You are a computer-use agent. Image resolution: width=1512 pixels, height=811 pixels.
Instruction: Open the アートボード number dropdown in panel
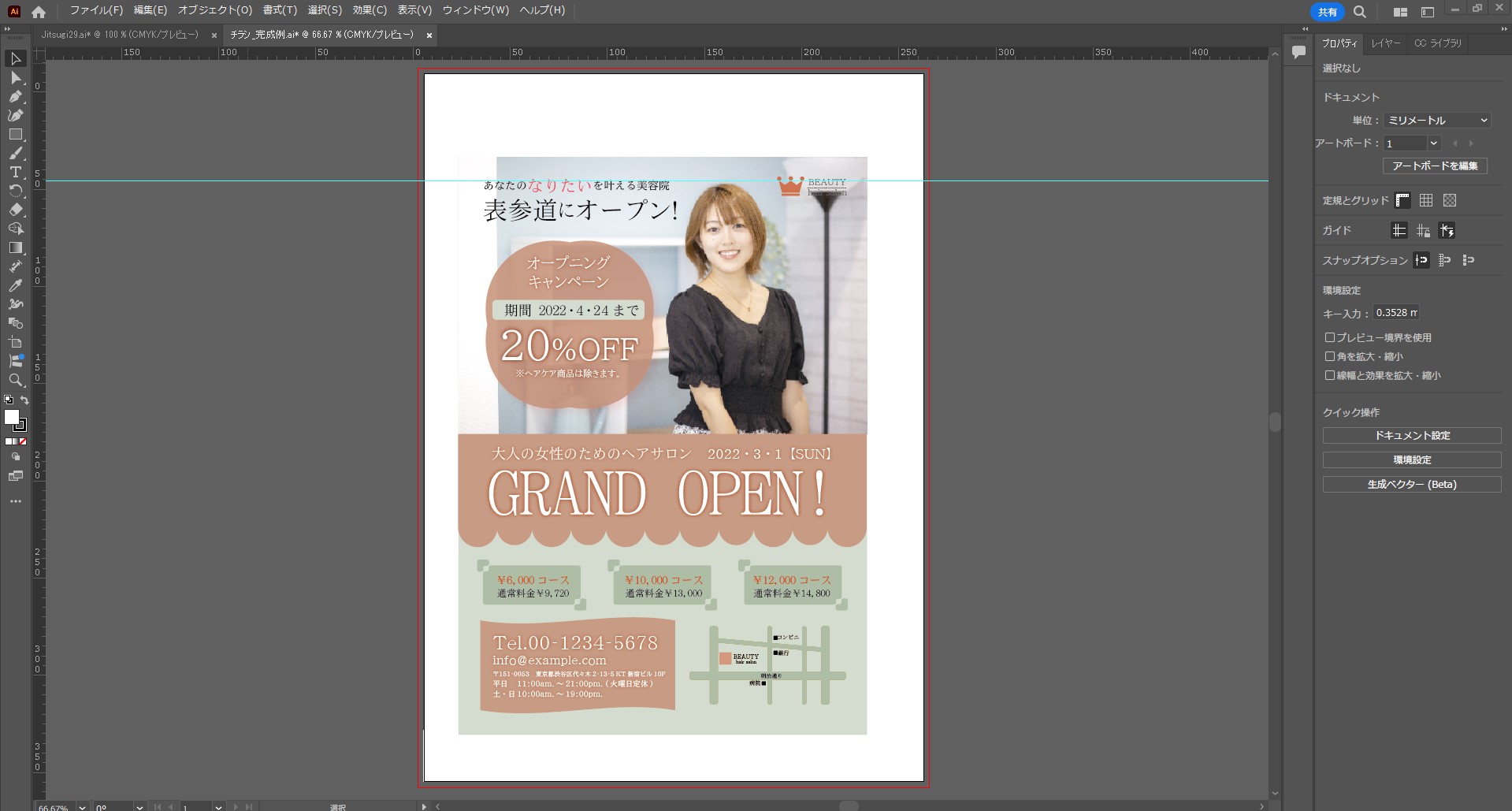(x=1433, y=143)
